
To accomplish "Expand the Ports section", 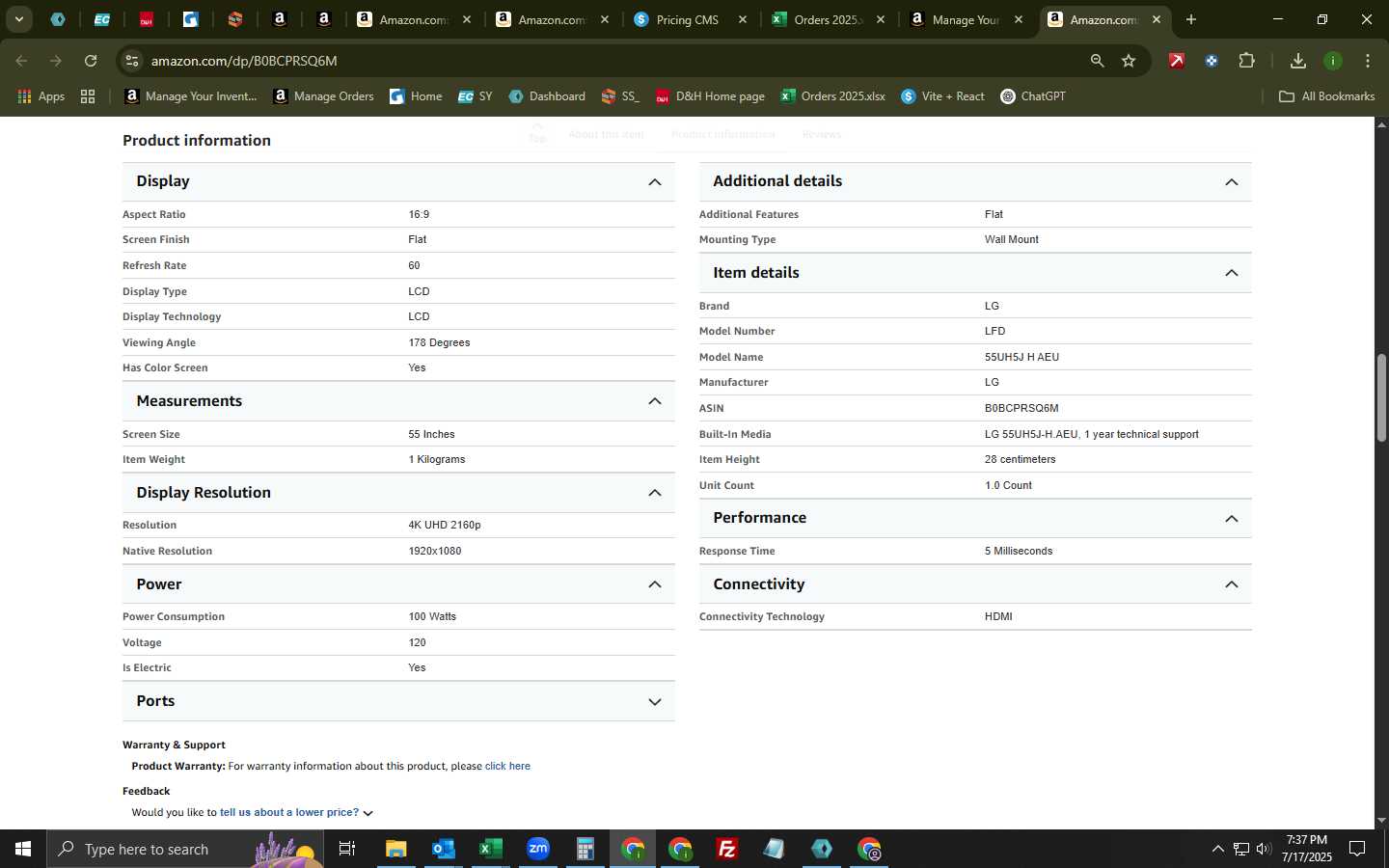I will click(655, 702).
